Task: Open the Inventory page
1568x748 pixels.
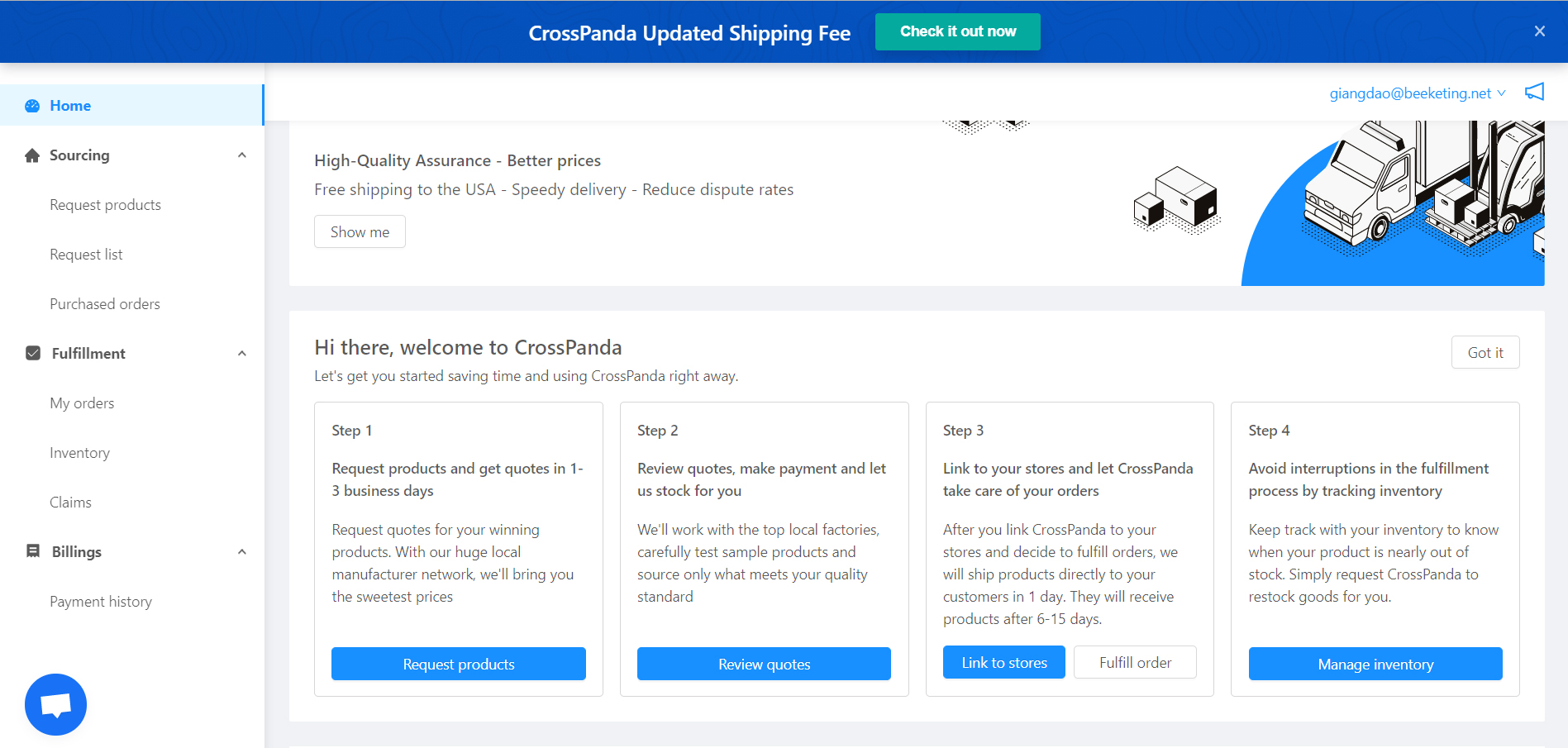Action: pyautogui.click(x=79, y=453)
